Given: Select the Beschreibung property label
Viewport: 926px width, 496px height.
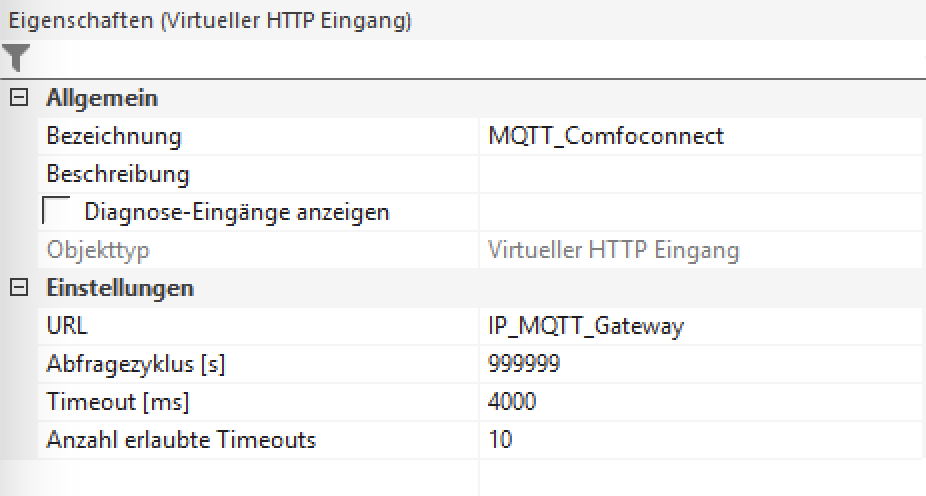Looking at the screenshot, I should click(x=118, y=174).
